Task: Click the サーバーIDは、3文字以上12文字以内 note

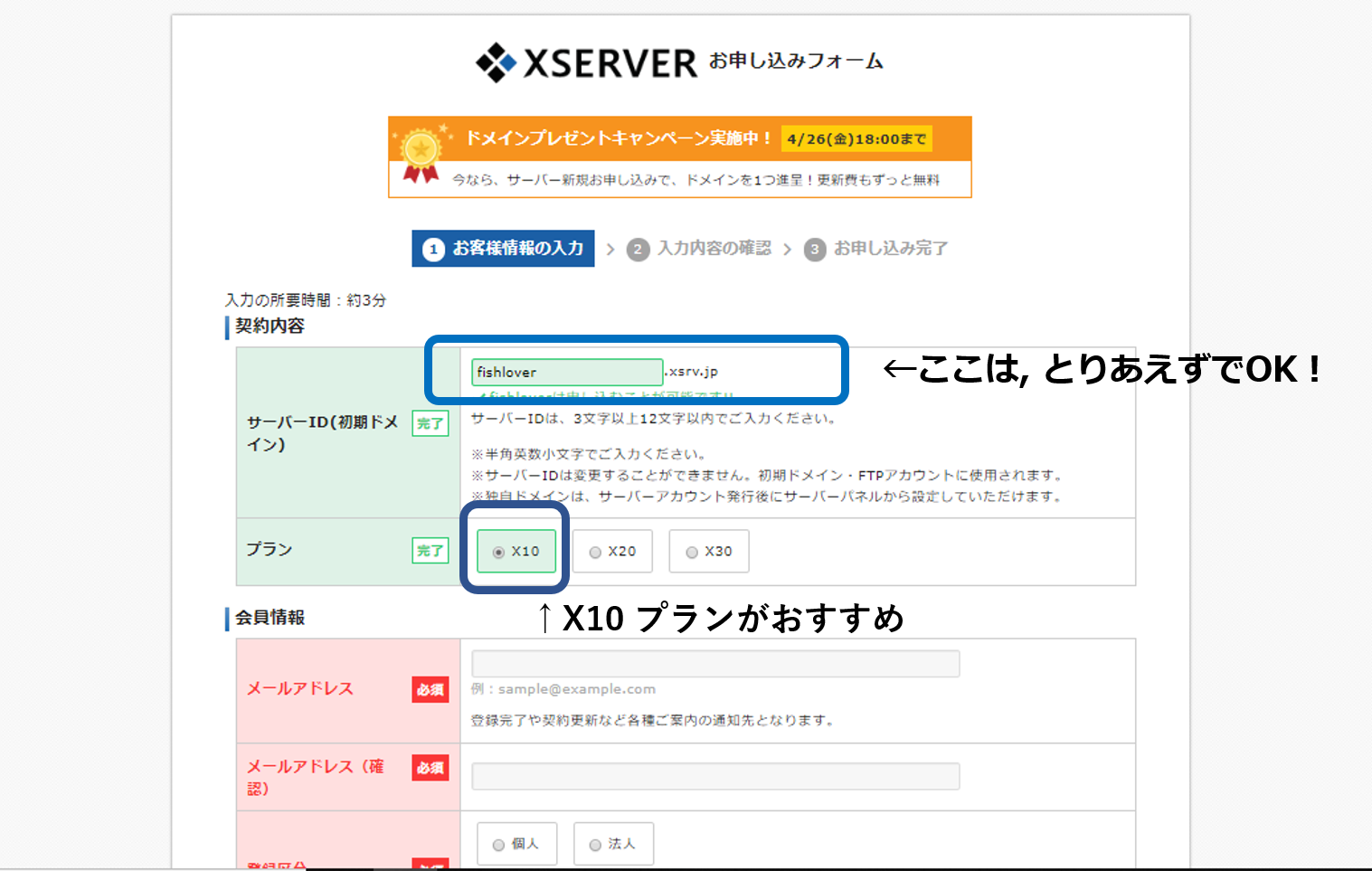Action: pyautogui.click(x=654, y=419)
